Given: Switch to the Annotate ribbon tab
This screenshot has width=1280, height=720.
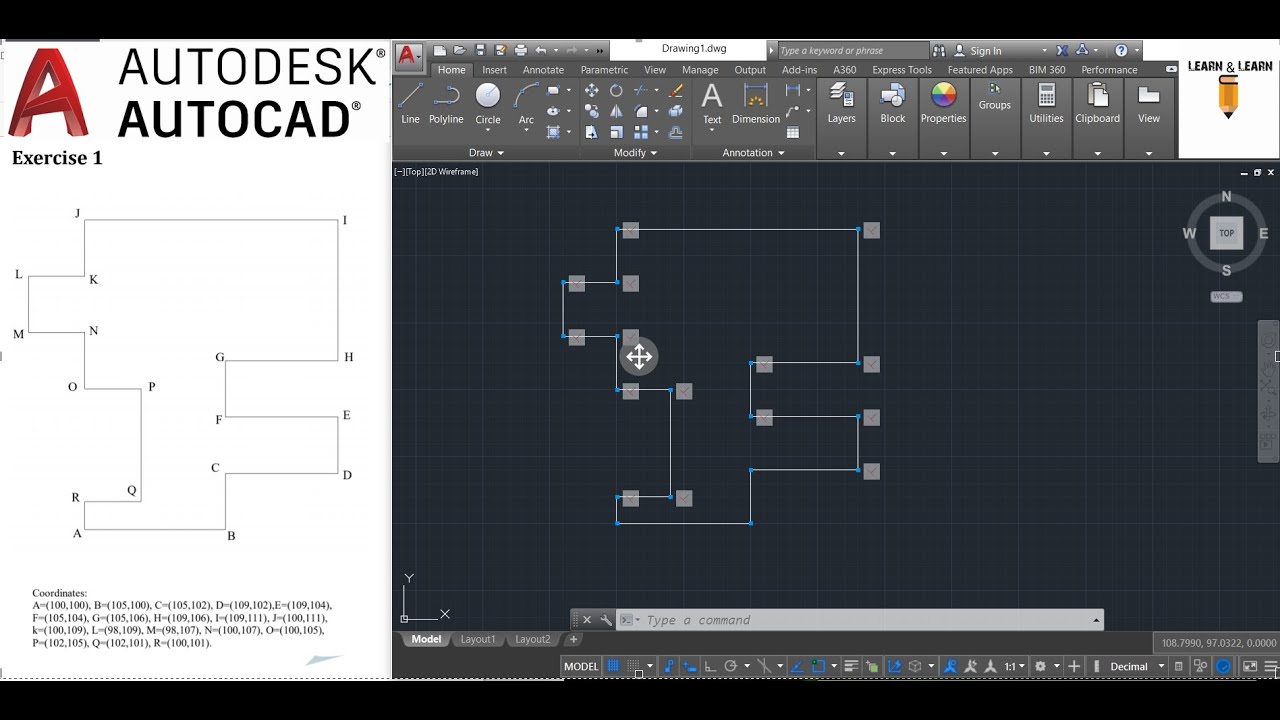Looking at the screenshot, I should pyautogui.click(x=543, y=70).
